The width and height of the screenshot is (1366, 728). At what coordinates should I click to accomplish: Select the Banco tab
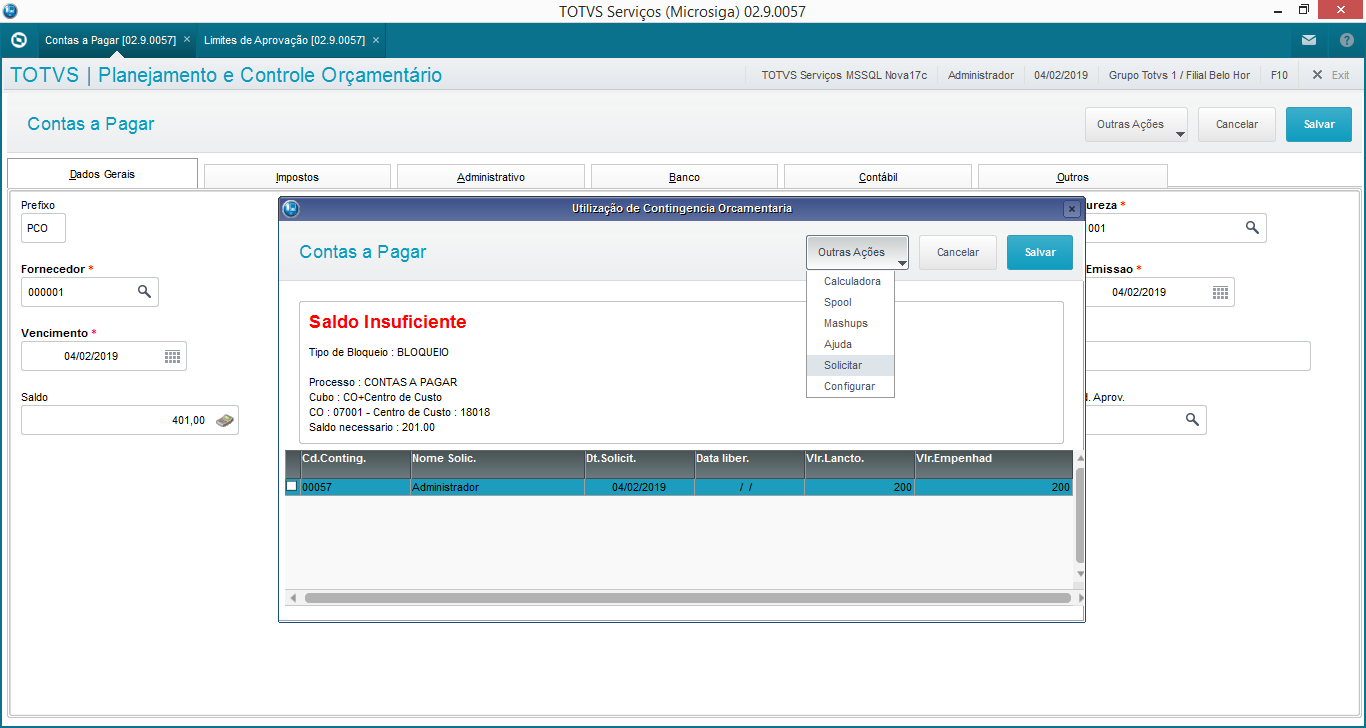coord(684,177)
